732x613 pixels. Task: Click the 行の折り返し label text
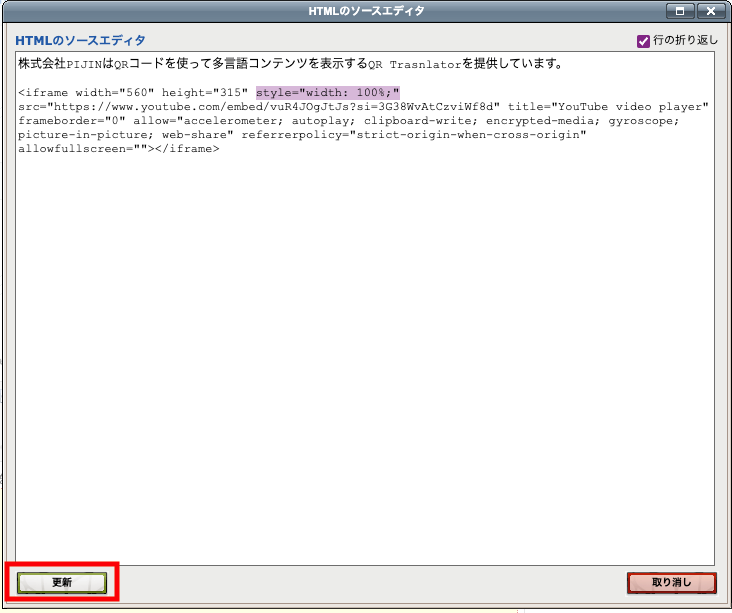pyautogui.click(x=685, y=41)
